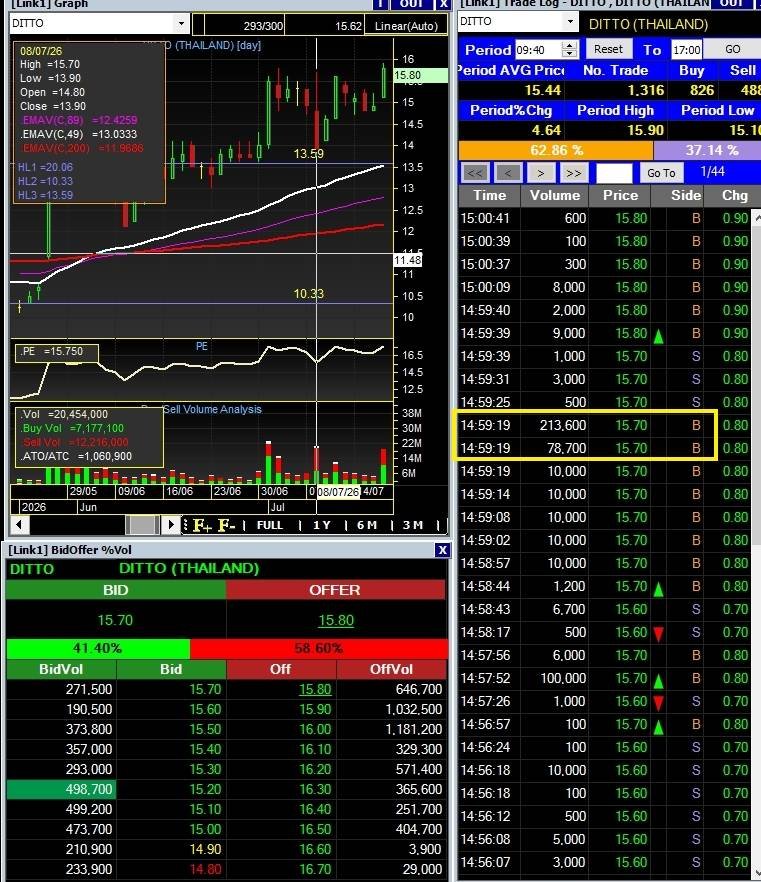761x882 pixels.
Task: Select the 3 M chart range
Action: (412, 525)
